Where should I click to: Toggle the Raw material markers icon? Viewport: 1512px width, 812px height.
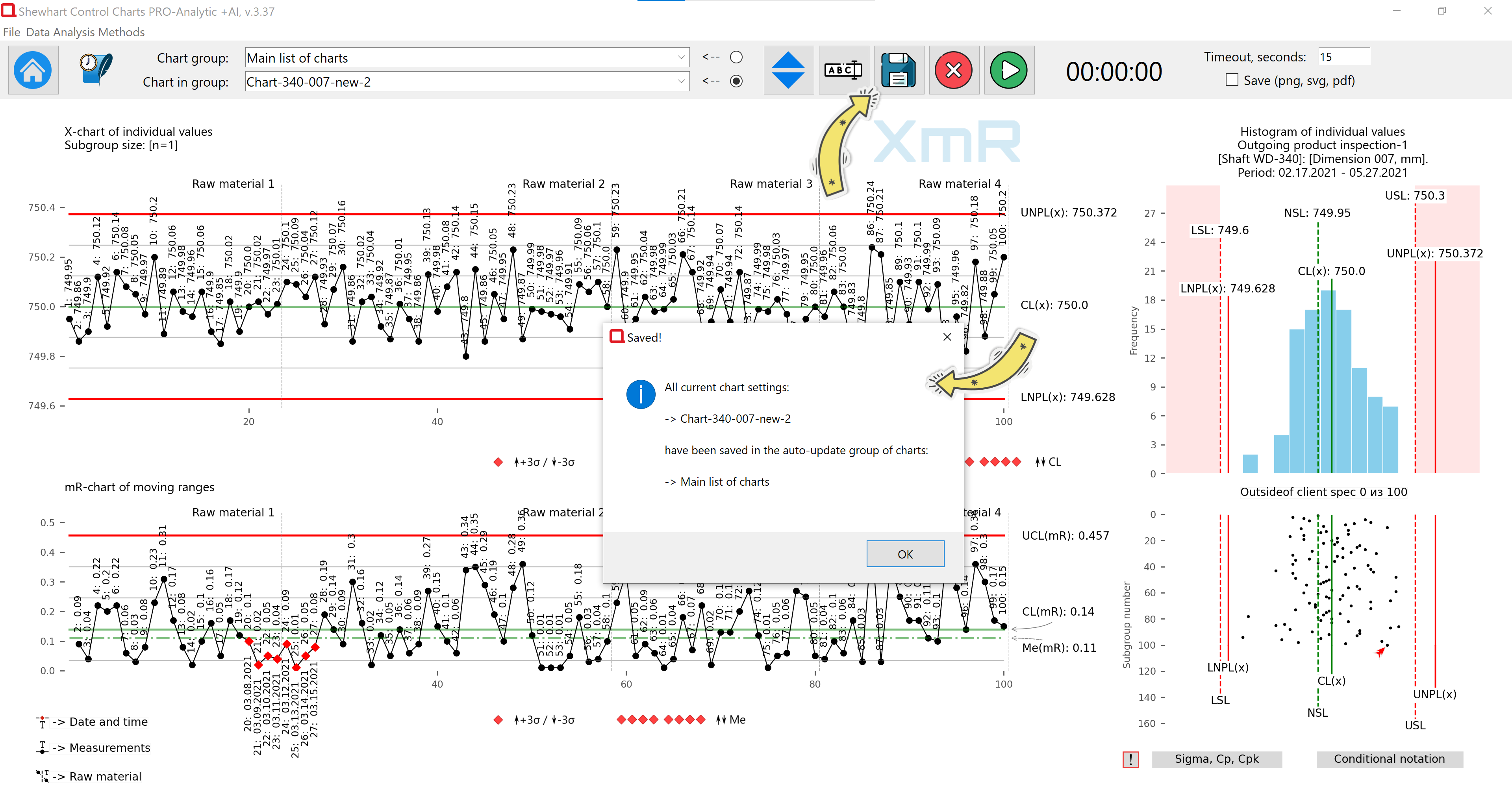[x=42, y=776]
